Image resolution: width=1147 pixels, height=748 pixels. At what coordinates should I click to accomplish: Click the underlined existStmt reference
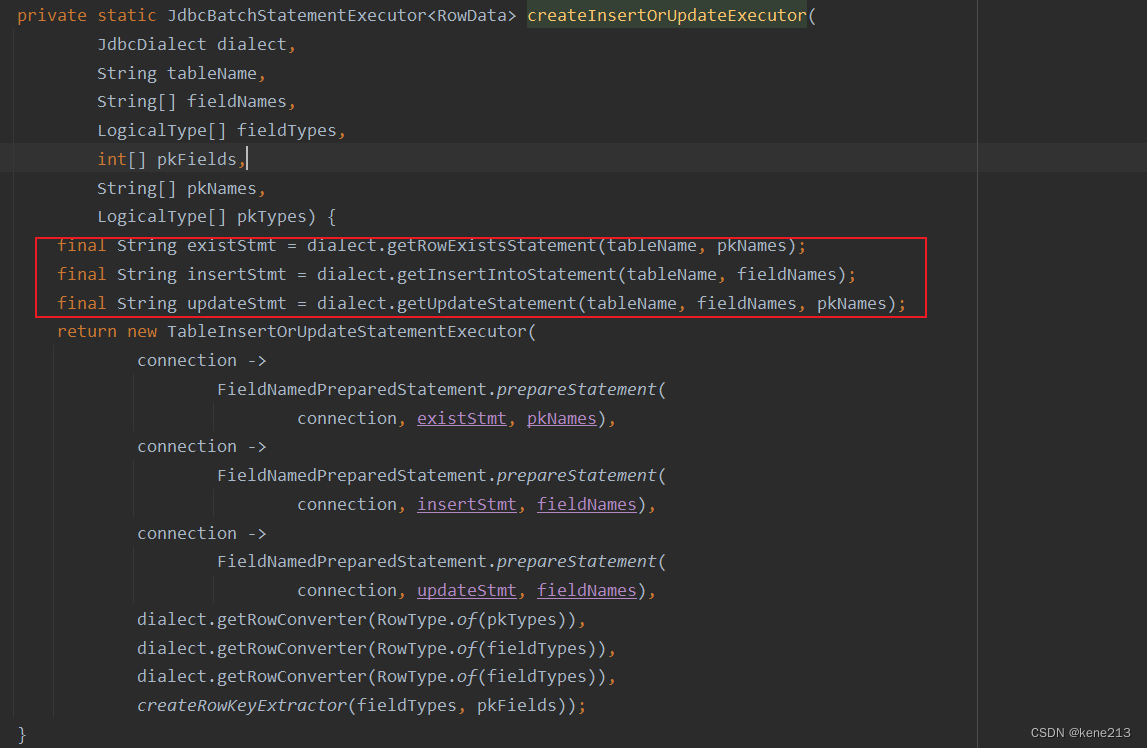[x=461, y=418]
